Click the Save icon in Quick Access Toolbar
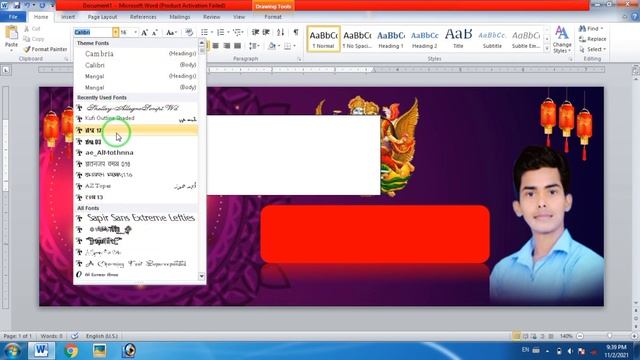640x360 pixels. click(x=17, y=5)
